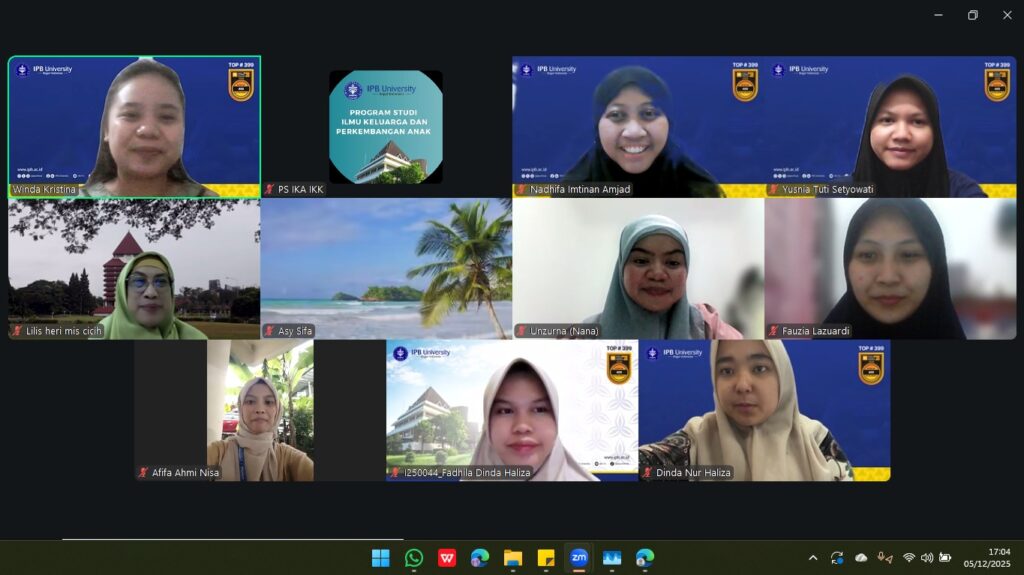Click the muted mic icon beside Winda Kristina
This screenshot has width=1024, height=575.
17,189
